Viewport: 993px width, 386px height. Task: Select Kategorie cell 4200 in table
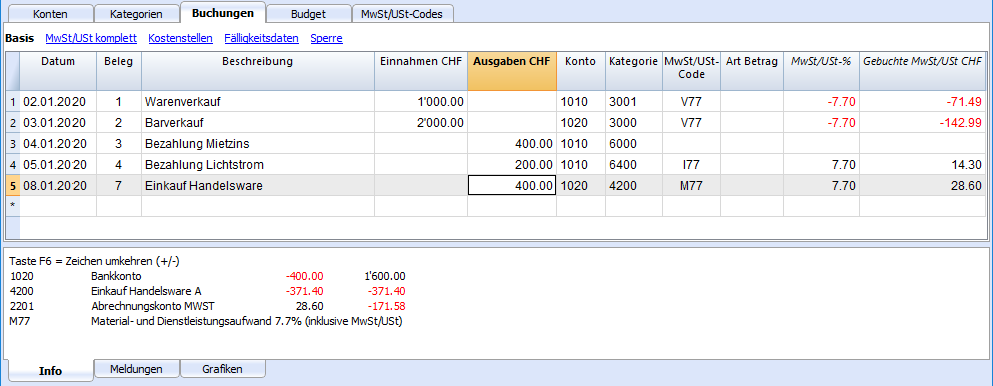point(634,185)
